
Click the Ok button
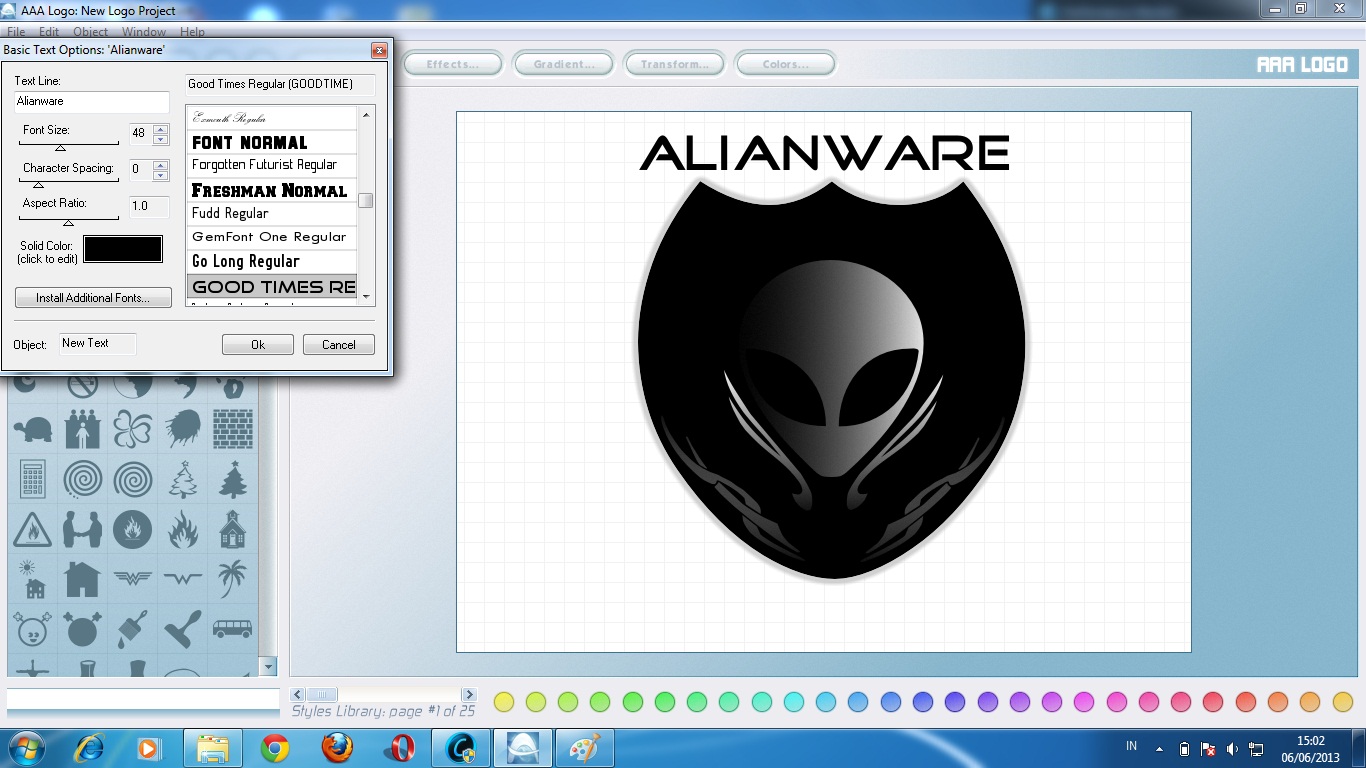258,344
